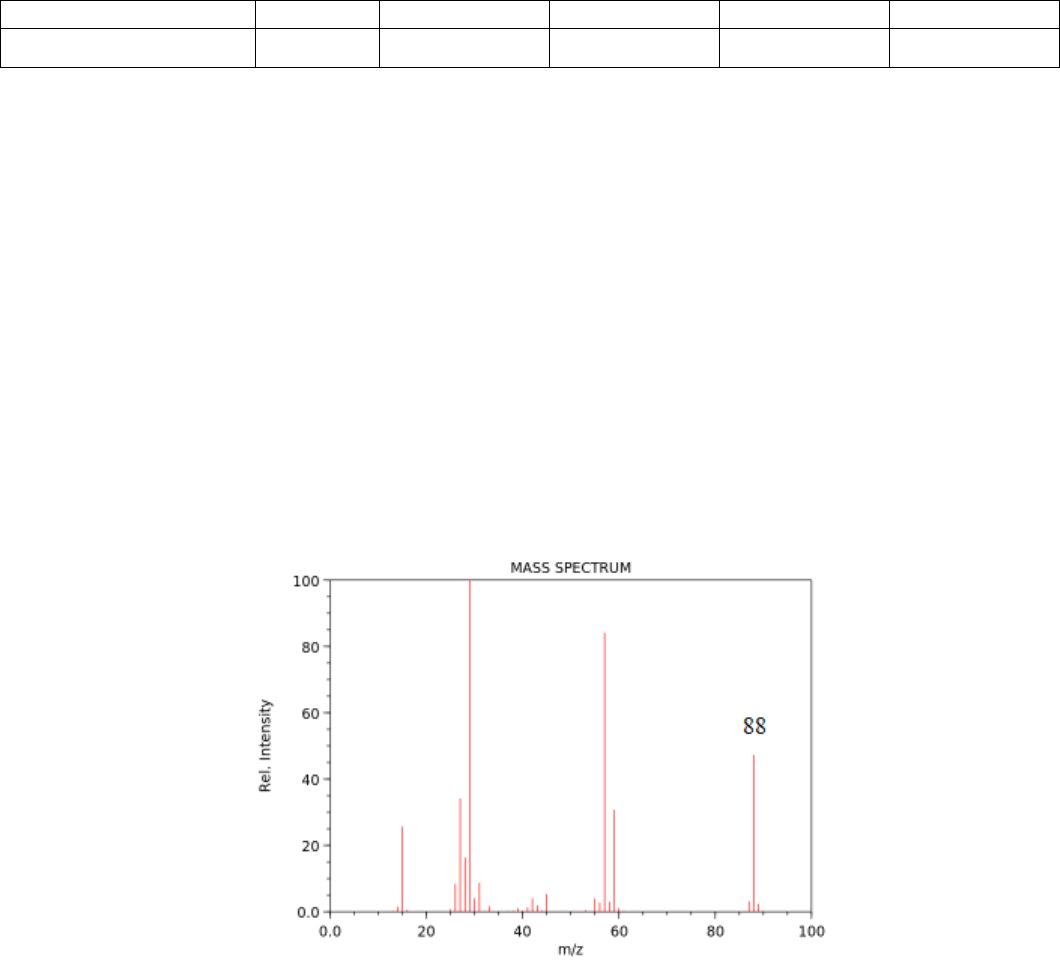
Task: Click the "MASS SPECTRUM" chart title
Action: (x=570, y=568)
